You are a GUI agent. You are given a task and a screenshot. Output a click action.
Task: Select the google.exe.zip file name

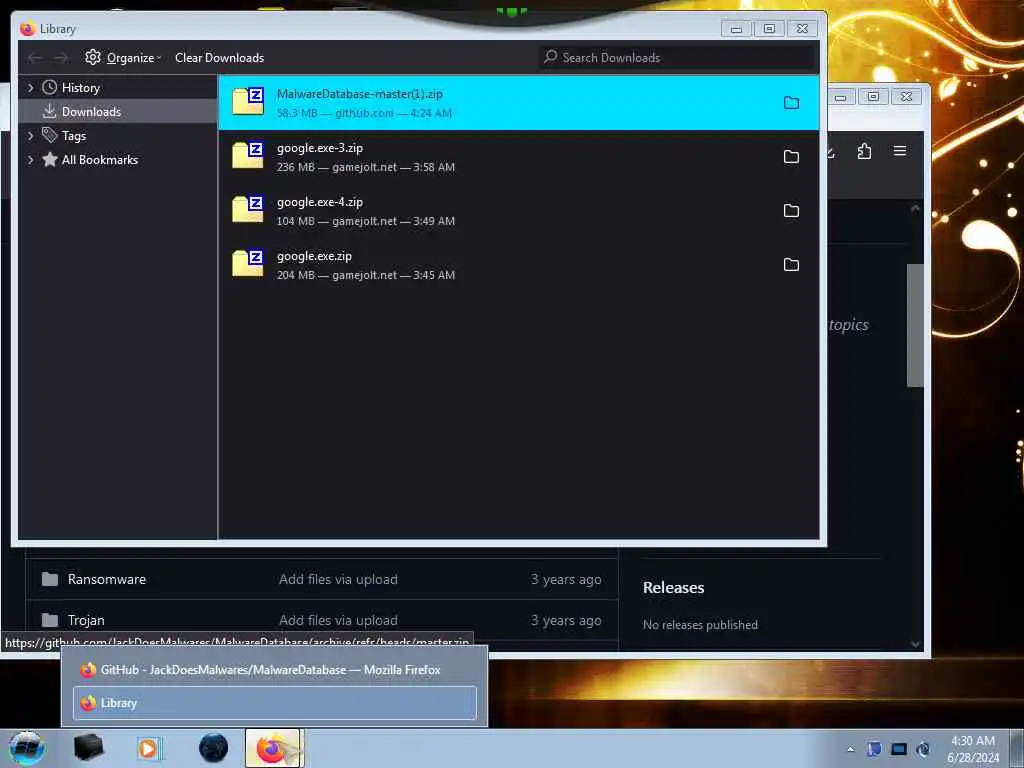tap(314, 256)
